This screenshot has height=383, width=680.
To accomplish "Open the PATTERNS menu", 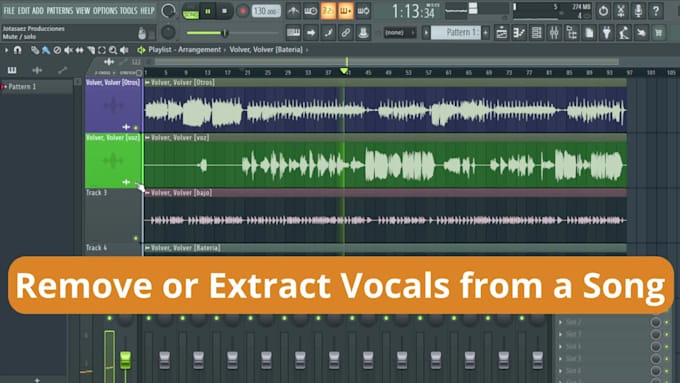I will click(x=59, y=10).
